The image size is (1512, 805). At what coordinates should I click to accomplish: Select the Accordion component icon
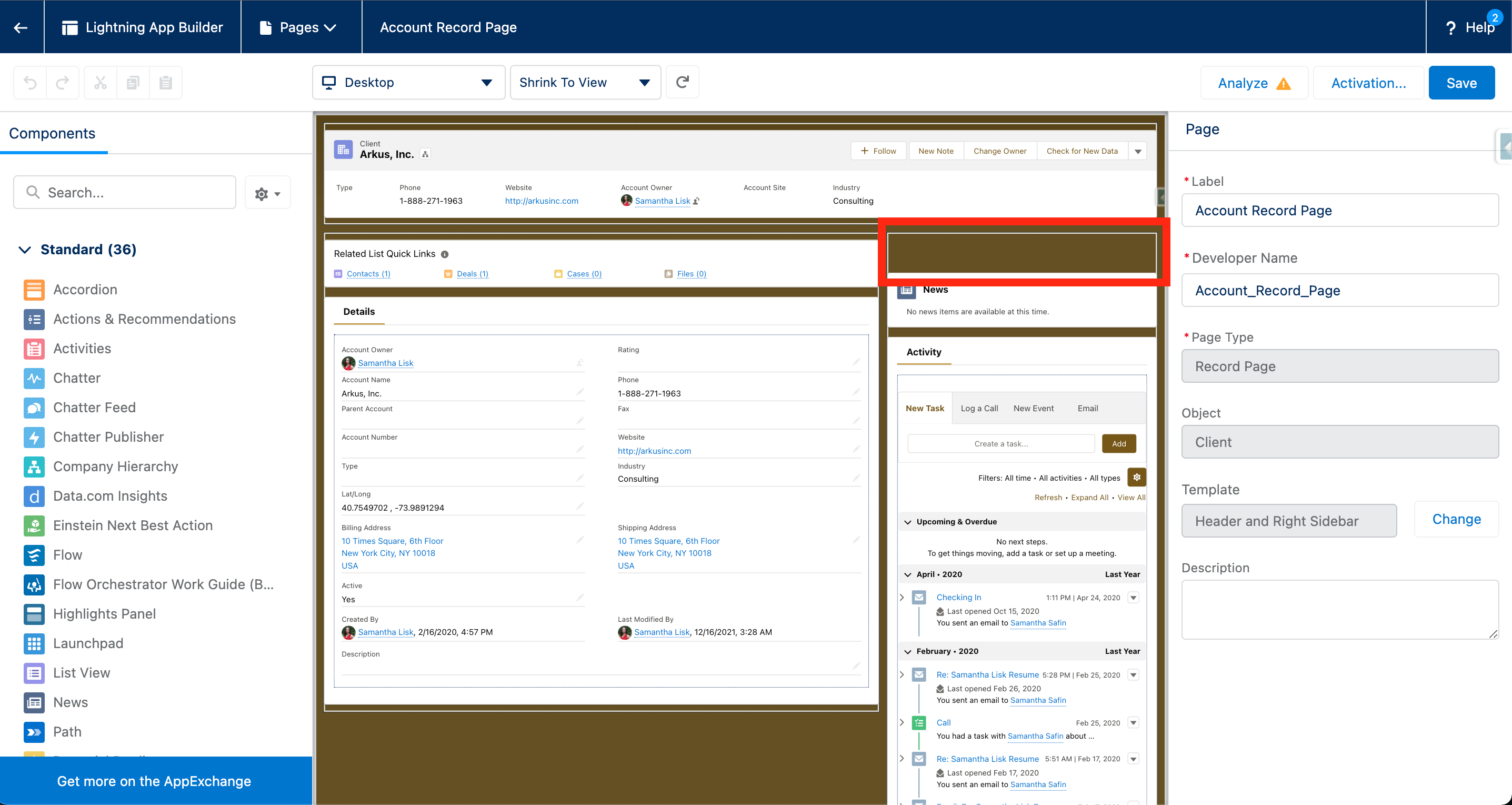click(34, 290)
